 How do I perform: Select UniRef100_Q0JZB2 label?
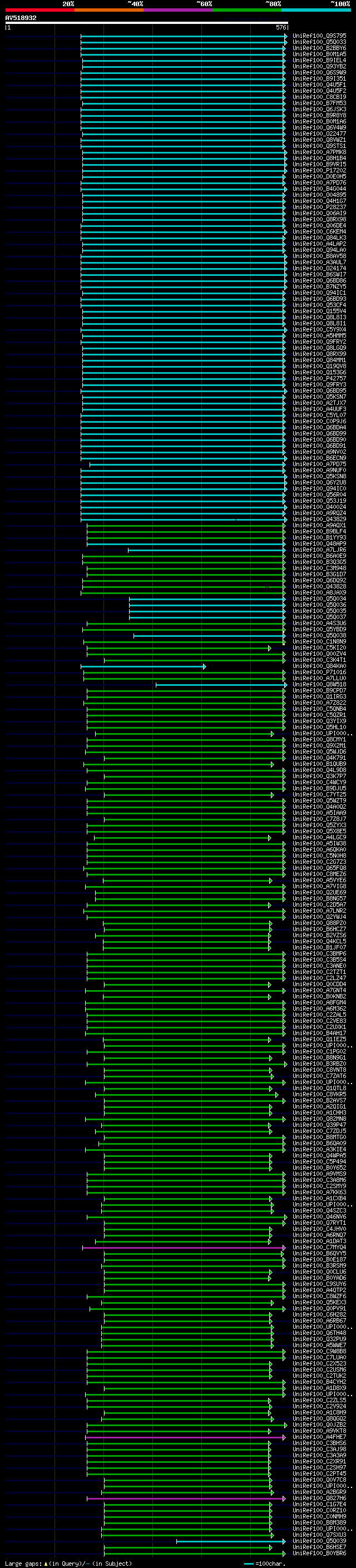click(319, 1425)
